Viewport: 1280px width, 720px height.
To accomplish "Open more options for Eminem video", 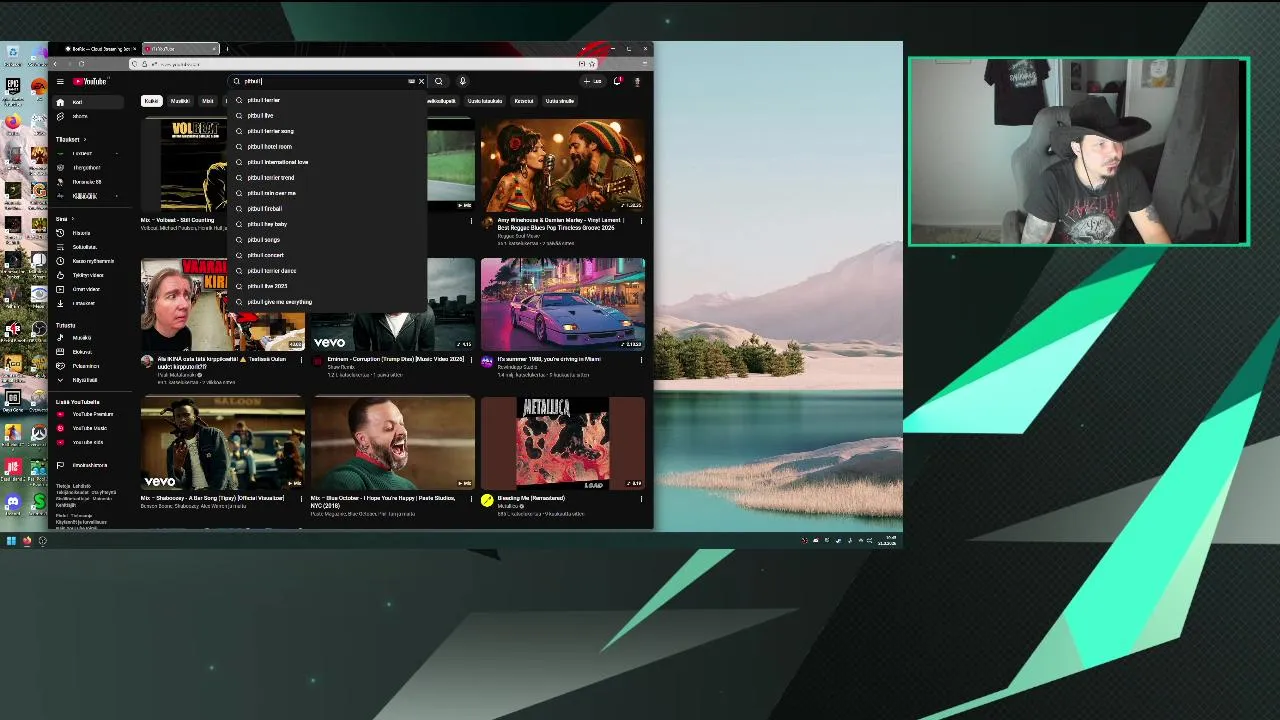I will pos(471,360).
